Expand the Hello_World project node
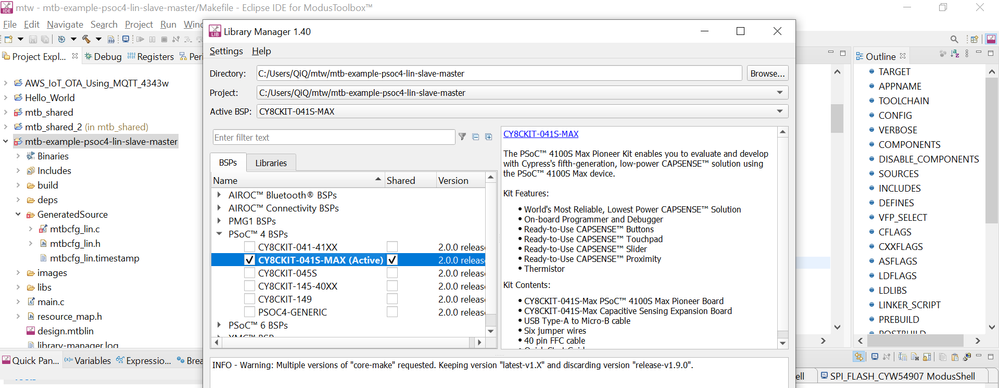The image size is (999, 388). point(6,97)
